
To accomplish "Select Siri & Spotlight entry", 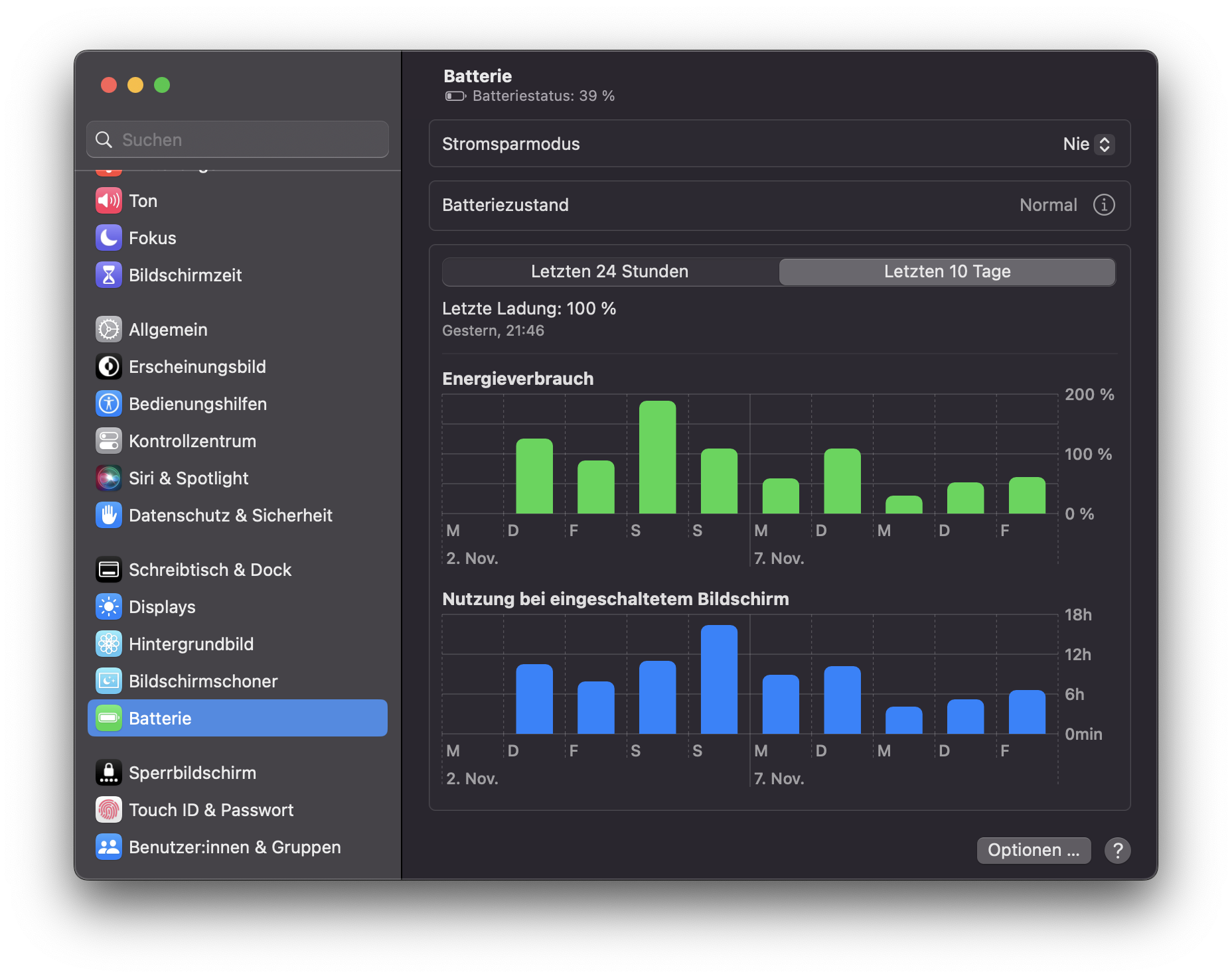I will point(238,478).
